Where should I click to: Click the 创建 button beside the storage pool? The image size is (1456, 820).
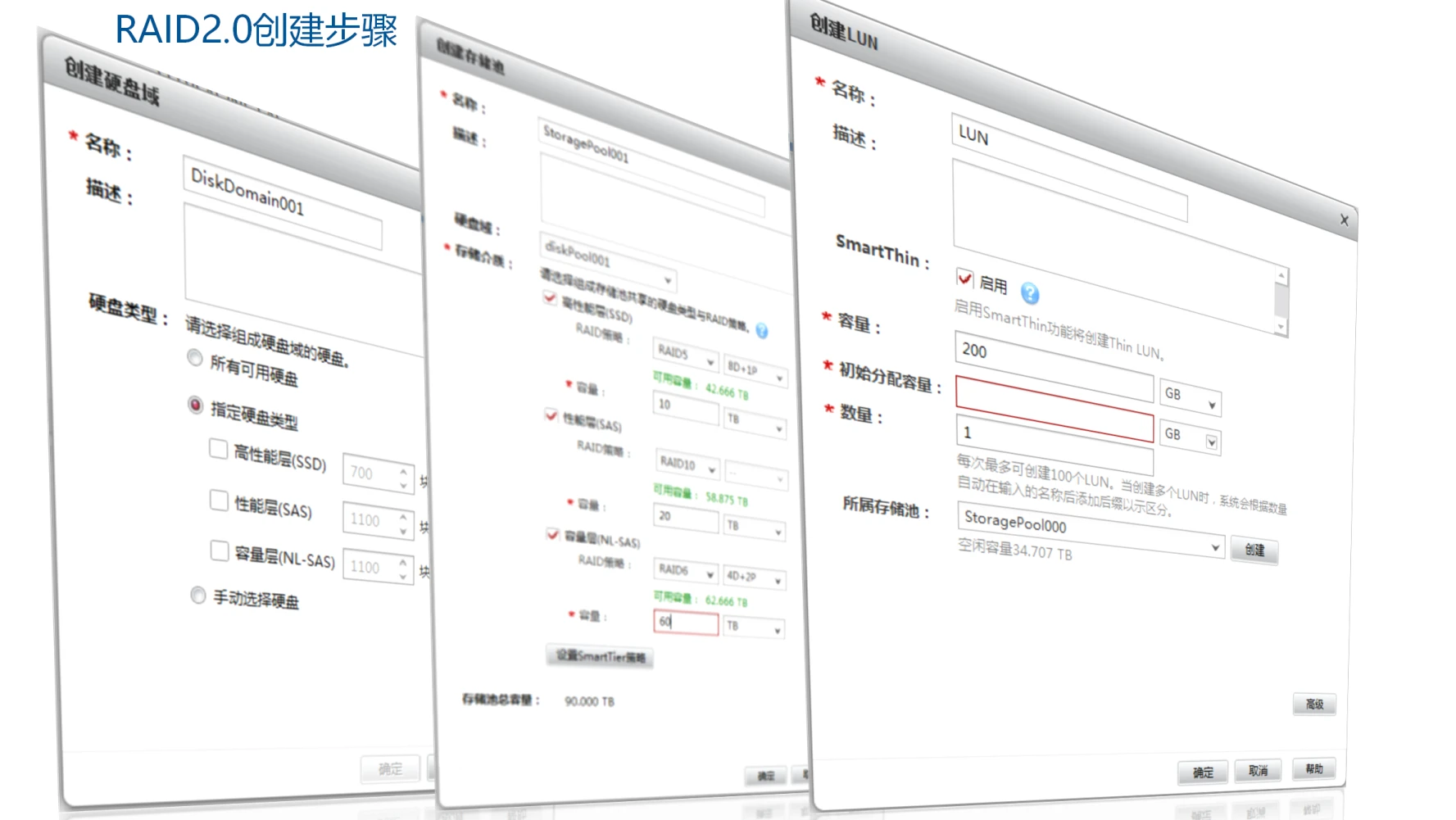pyautogui.click(x=1254, y=550)
